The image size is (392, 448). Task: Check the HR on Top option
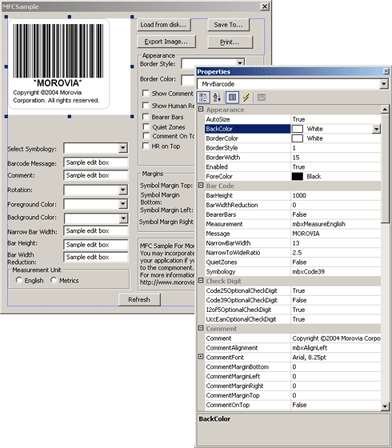pos(146,146)
